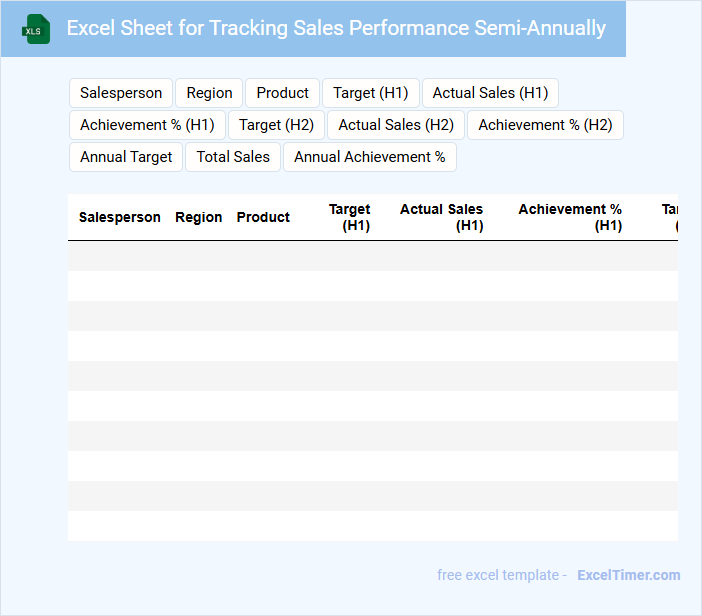Choose the Total Sales tag
Screen dimensions: 702x616
pos(233,157)
